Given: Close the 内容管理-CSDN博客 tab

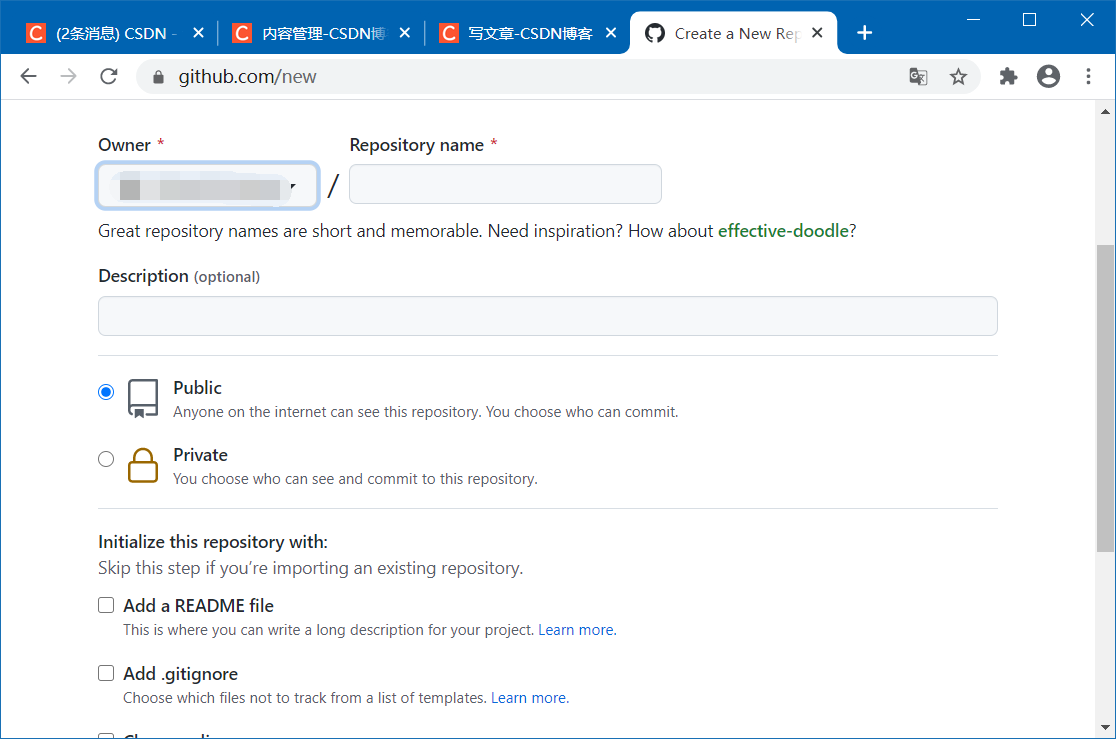Looking at the screenshot, I should tap(404, 33).
